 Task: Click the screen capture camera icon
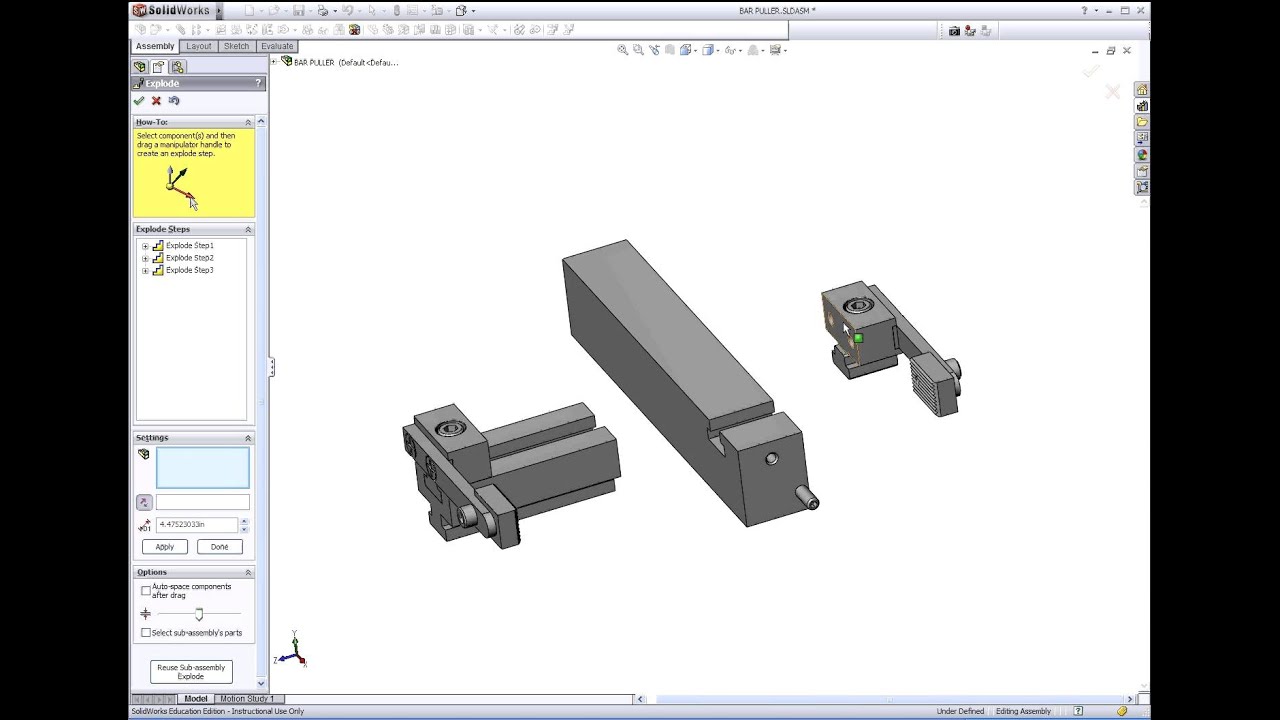[954, 31]
